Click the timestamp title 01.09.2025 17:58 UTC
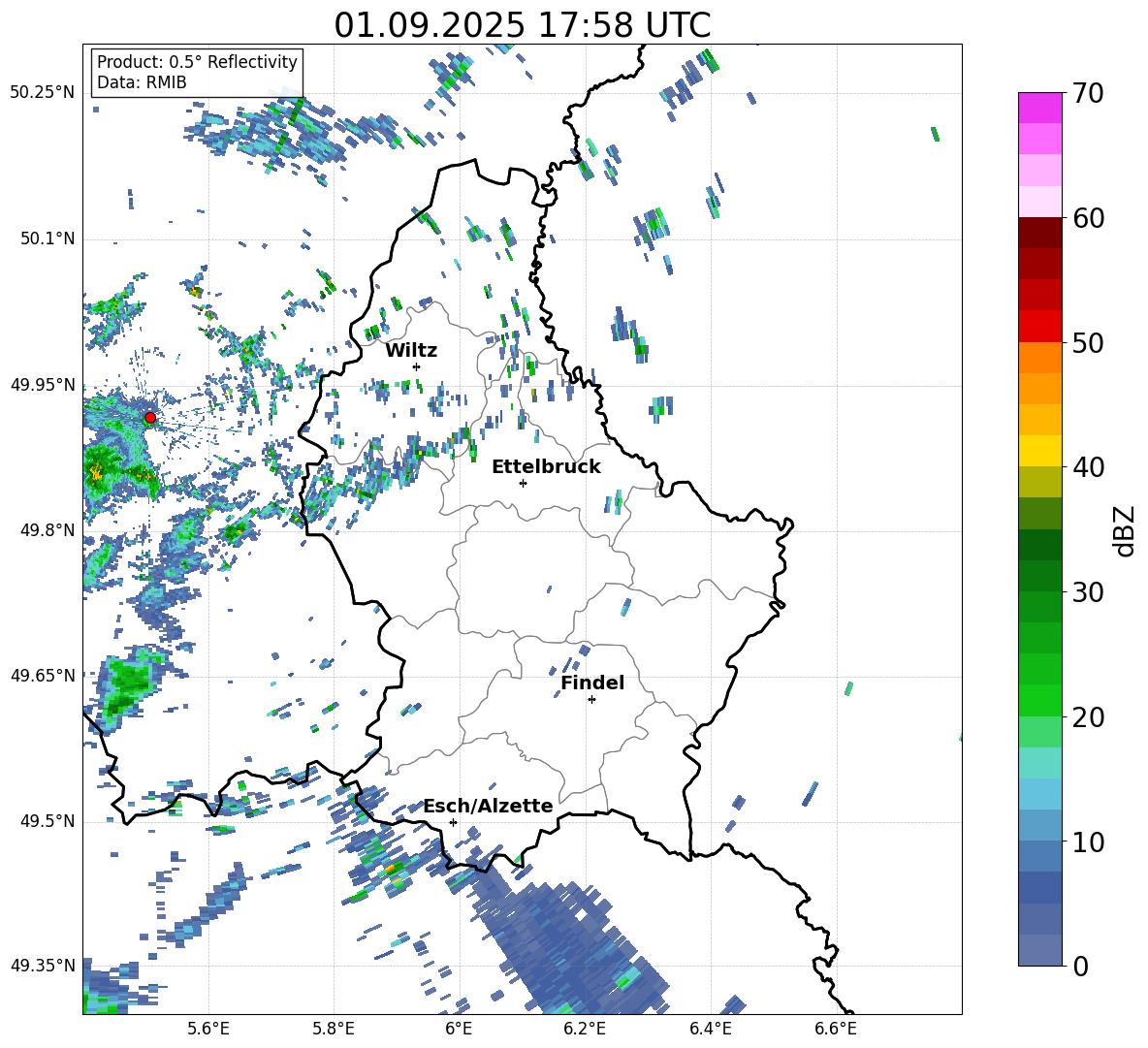The width and height of the screenshot is (1148, 1048). pos(523,25)
